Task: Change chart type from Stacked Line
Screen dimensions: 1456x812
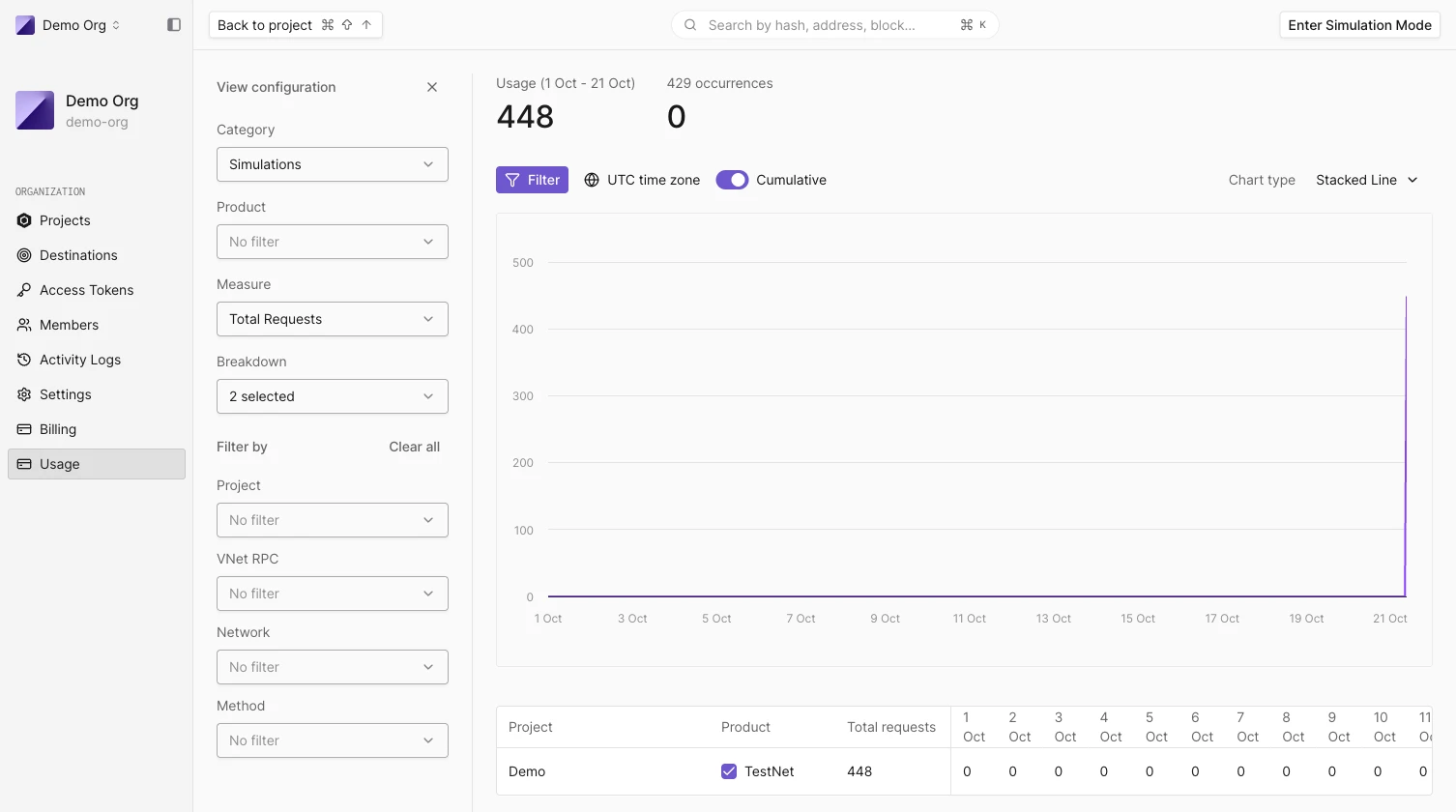Action: (x=1367, y=180)
